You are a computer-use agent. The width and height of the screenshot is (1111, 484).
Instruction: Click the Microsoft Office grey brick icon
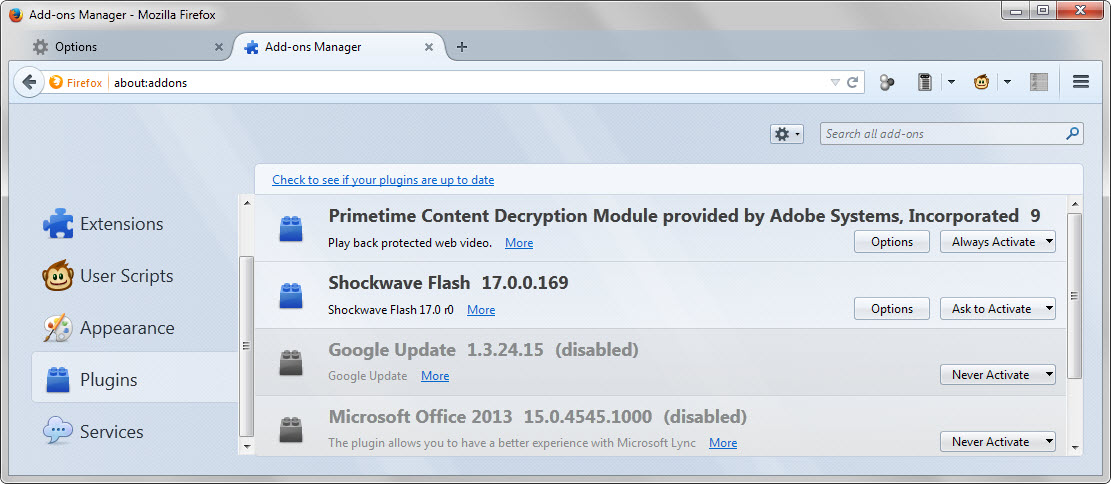click(x=291, y=428)
